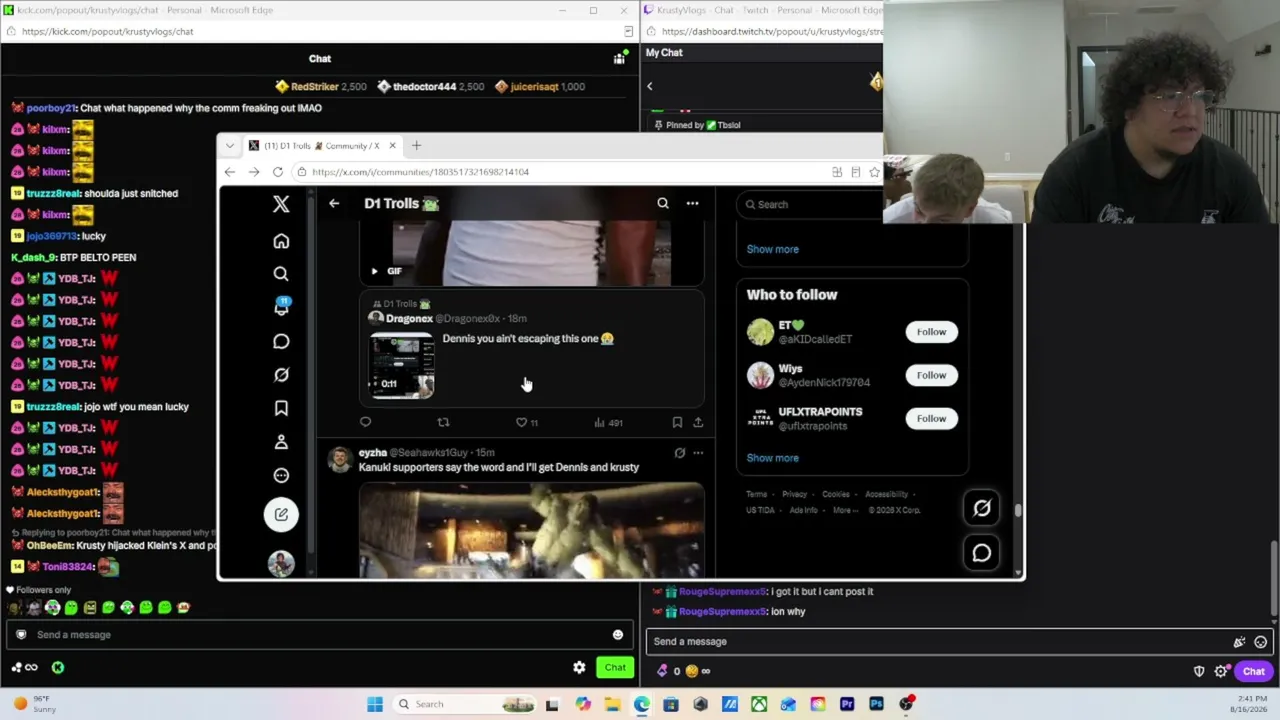
Task: Open Kick chat viewers list icon
Action: [620, 59]
